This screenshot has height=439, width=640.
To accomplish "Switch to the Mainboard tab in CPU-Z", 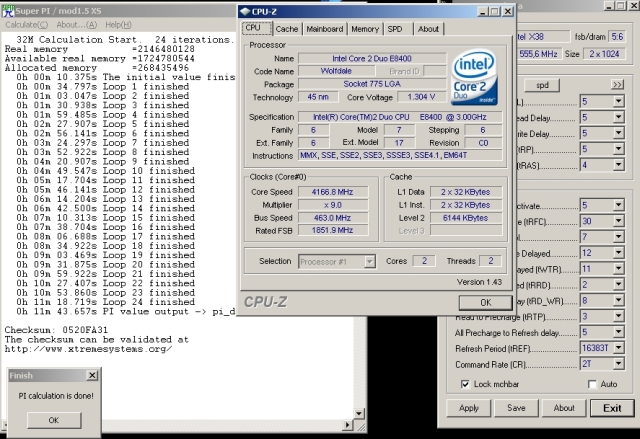I will (325, 29).
